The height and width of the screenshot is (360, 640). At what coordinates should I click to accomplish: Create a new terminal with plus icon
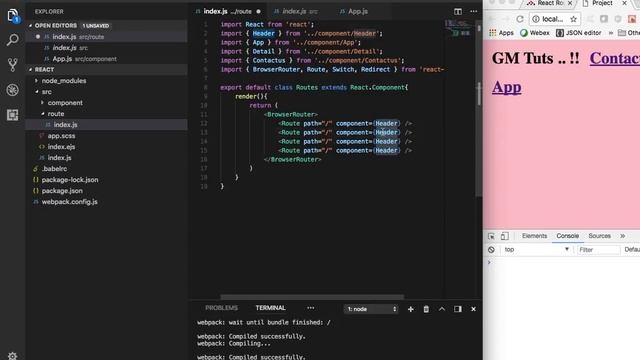click(411, 309)
